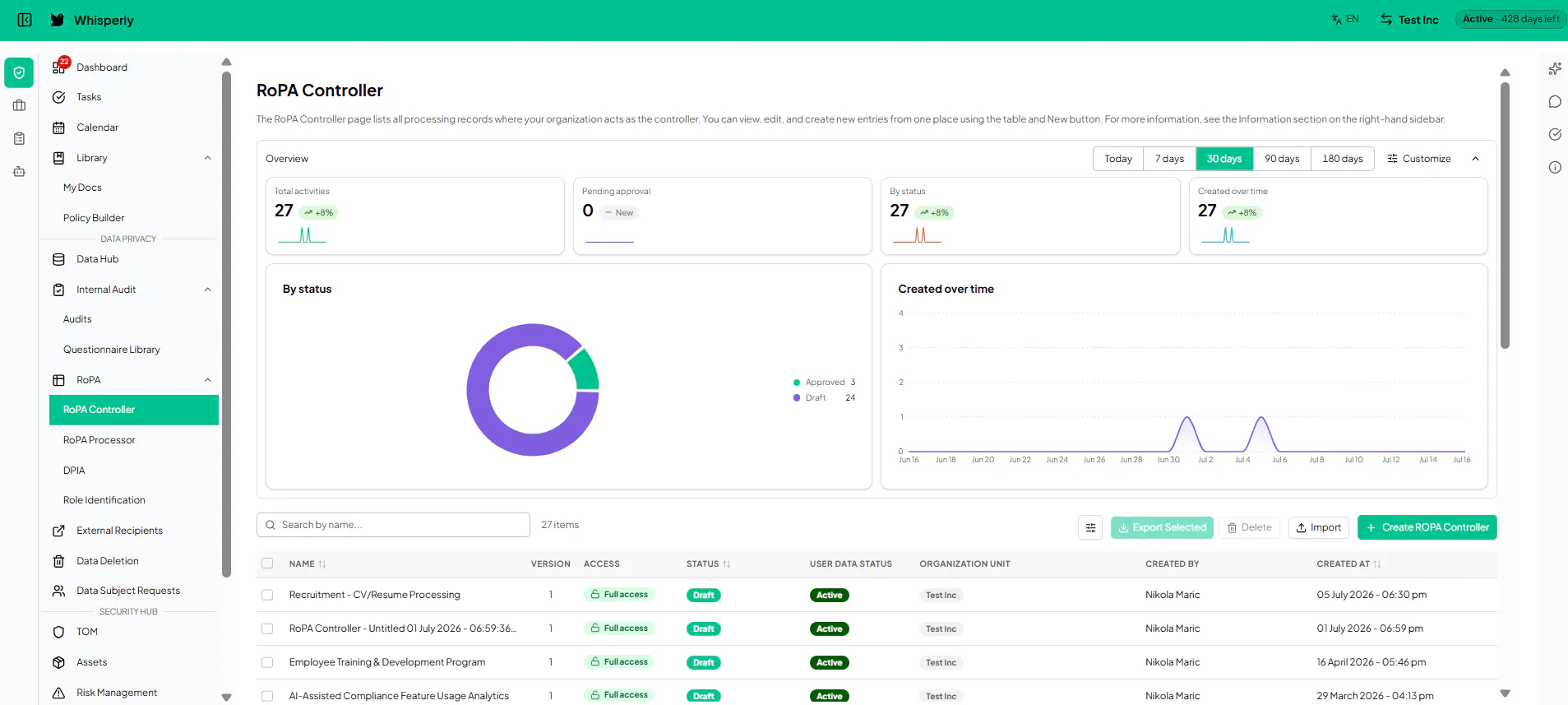
Task: Switch organization via Test Inc selector
Action: click(x=1409, y=20)
